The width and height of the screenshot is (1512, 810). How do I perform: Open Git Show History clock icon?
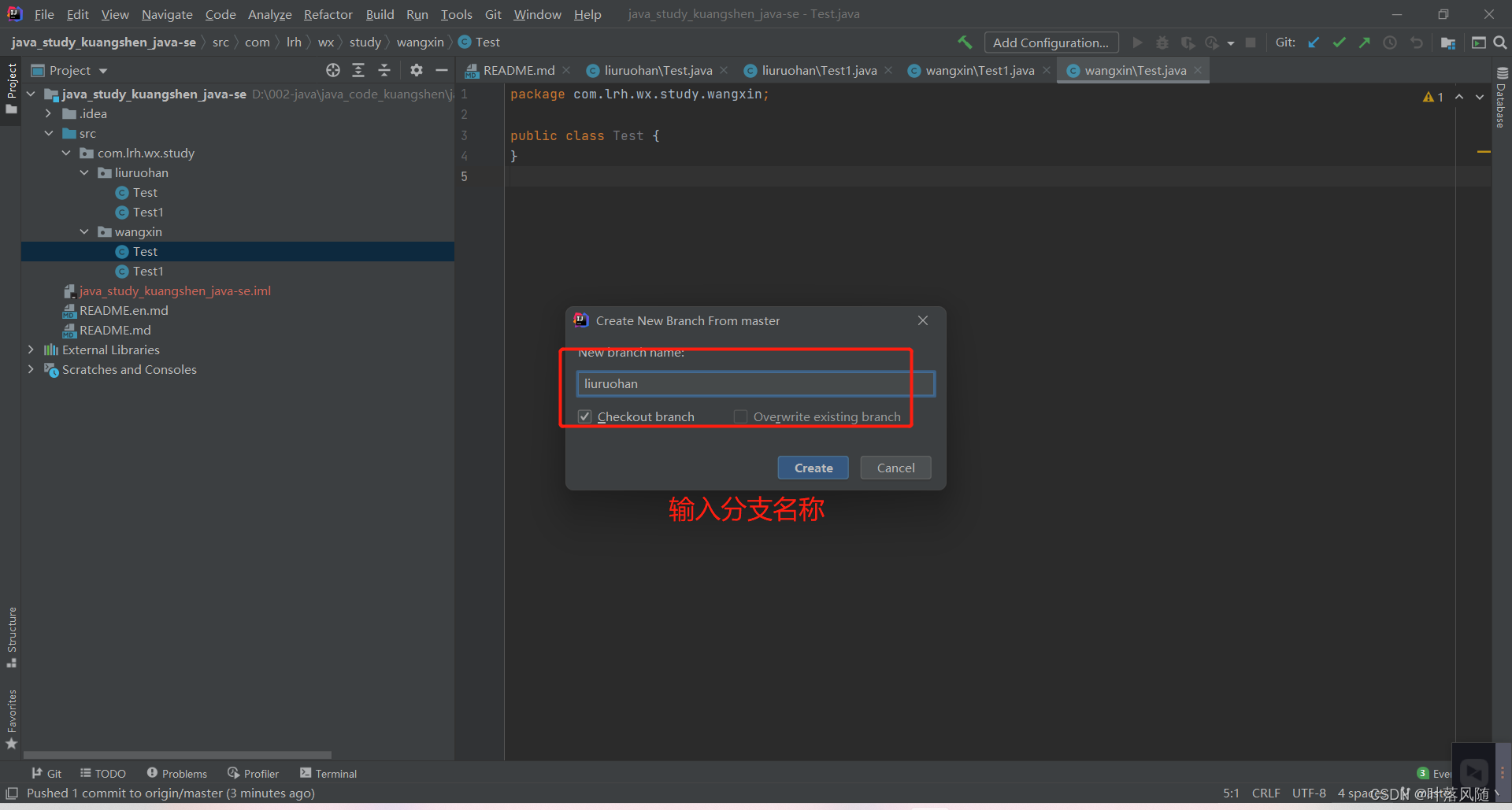[1390, 43]
